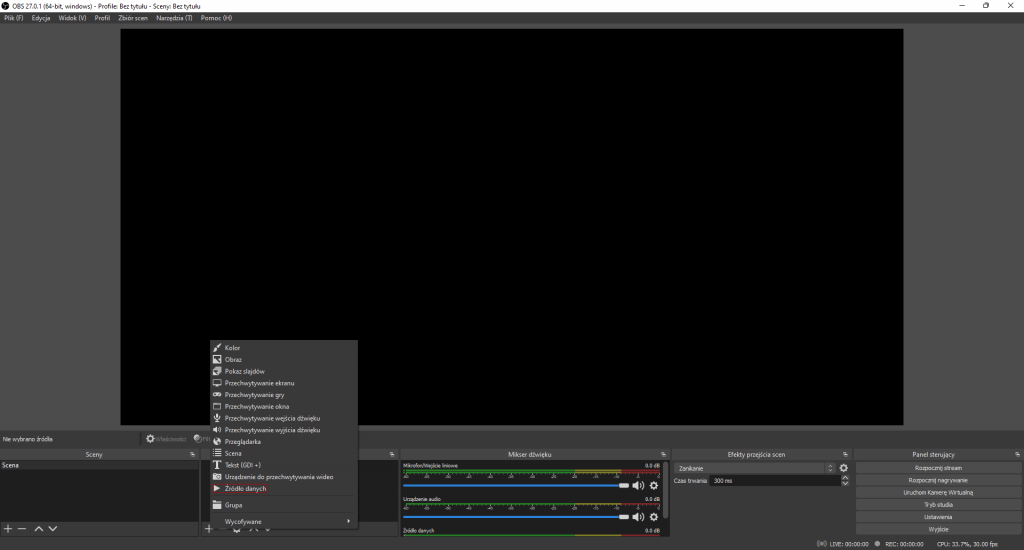Click the Ustawienia button
1024x550 pixels.
click(938, 516)
